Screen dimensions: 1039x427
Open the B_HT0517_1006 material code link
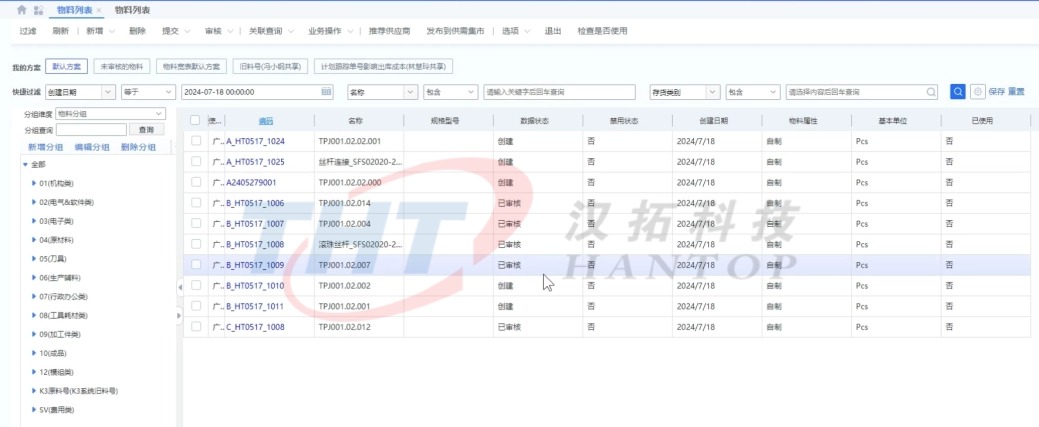pos(255,203)
